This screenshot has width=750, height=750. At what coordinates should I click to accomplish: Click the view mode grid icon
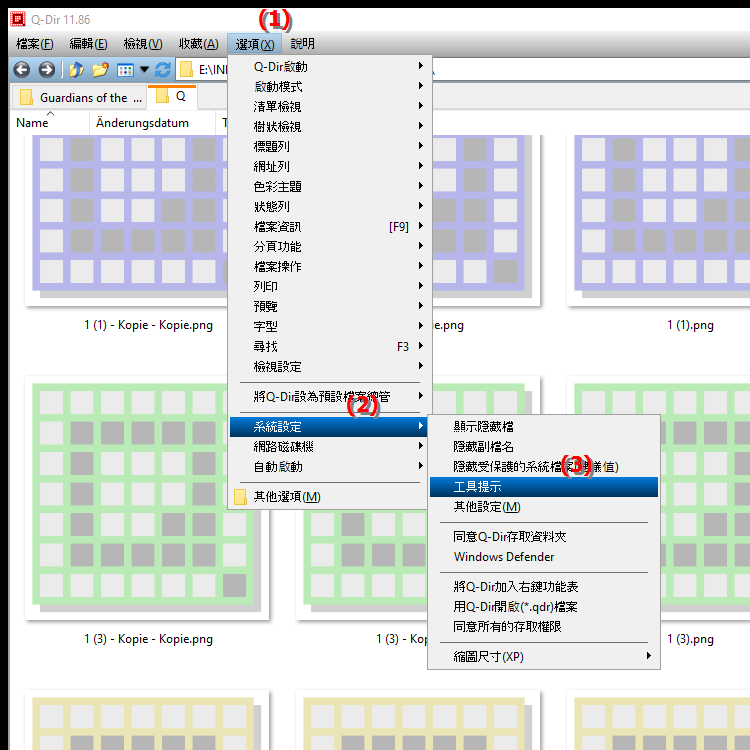125,70
